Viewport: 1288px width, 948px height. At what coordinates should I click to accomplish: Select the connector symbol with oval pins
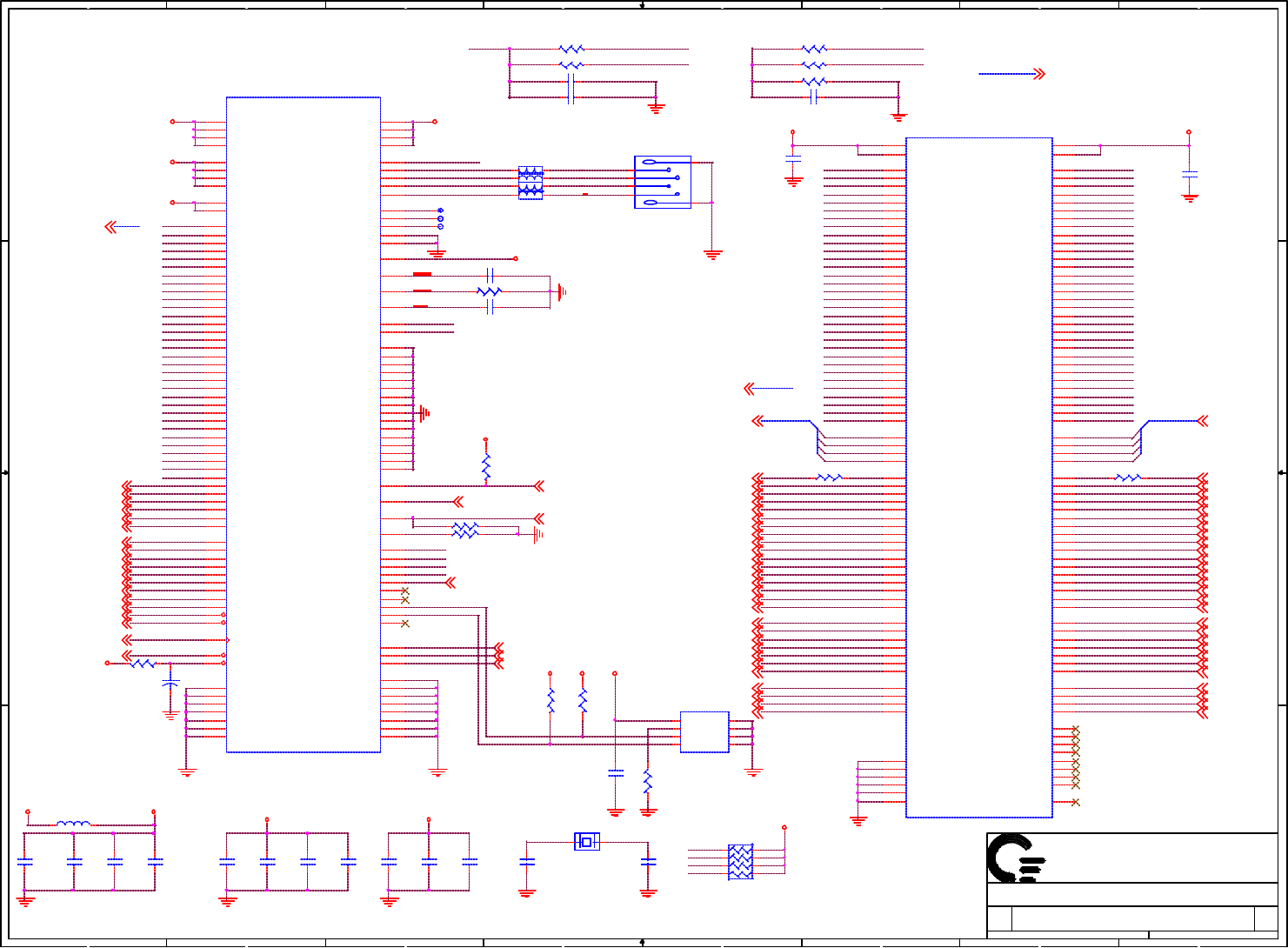(663, 182)
